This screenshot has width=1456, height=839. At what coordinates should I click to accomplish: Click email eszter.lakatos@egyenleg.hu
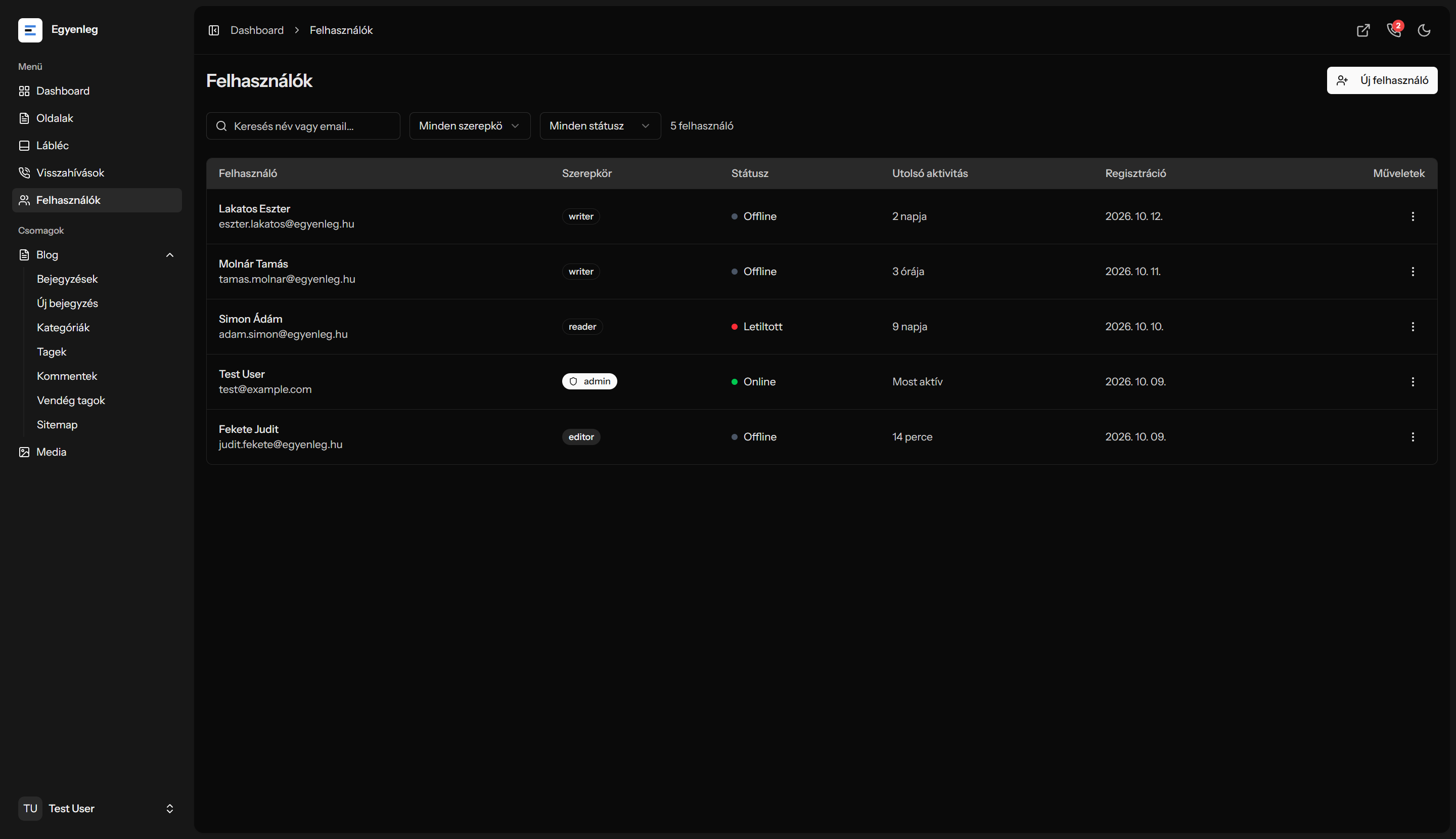pyautogui.click(x=286, y=224)
